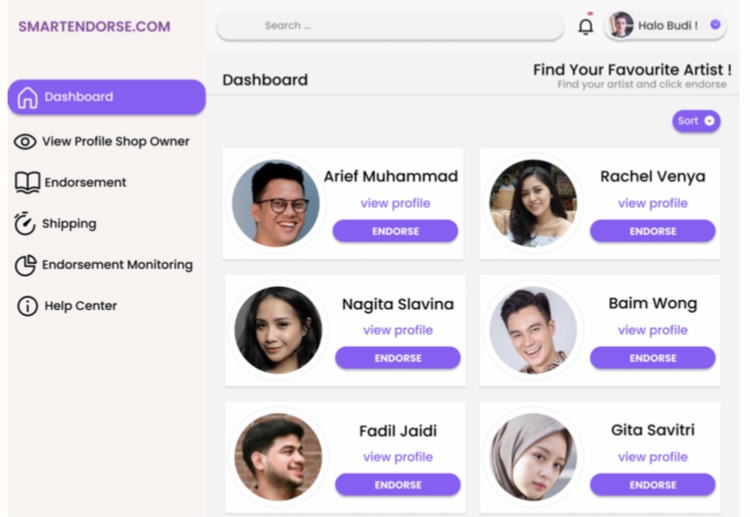Click the eye icon for View Profile
750x517 pixels.
coord(25,142)
